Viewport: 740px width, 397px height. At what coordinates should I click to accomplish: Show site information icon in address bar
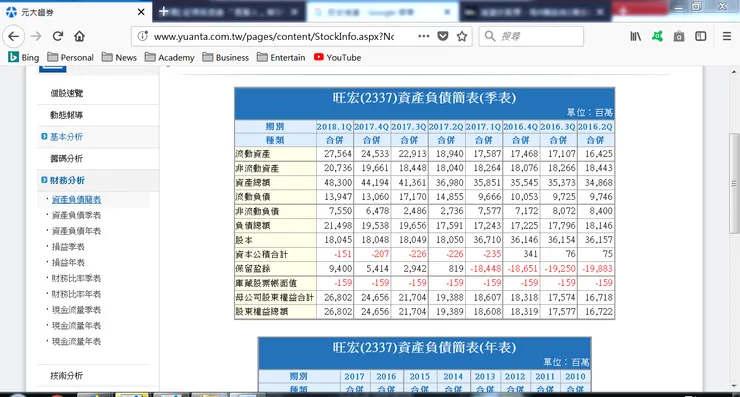[x=143, y=36]
